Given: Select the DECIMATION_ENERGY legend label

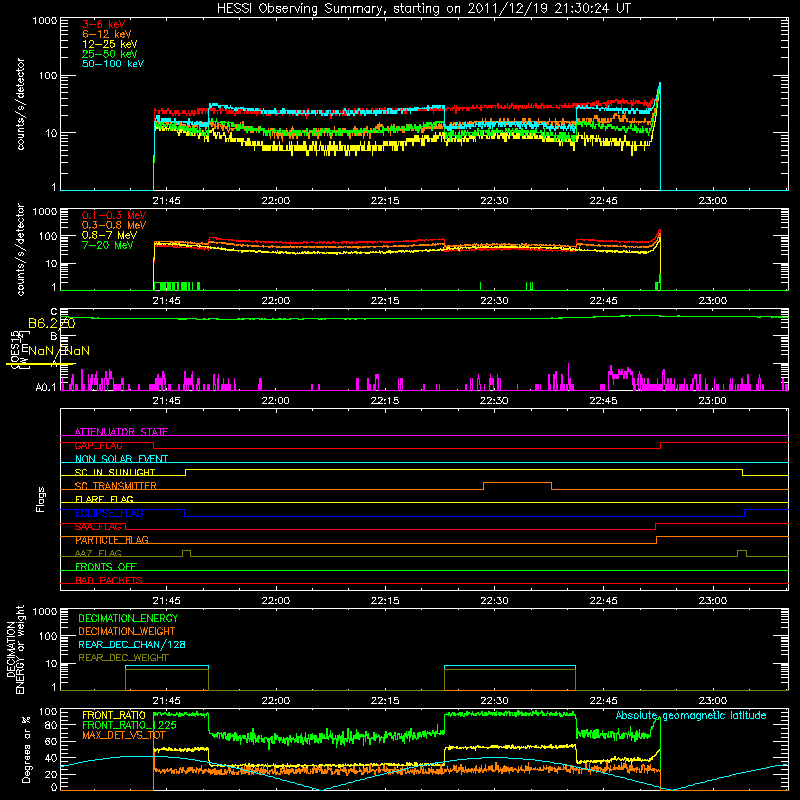Looking at the screenshot, I should (128, 618).
